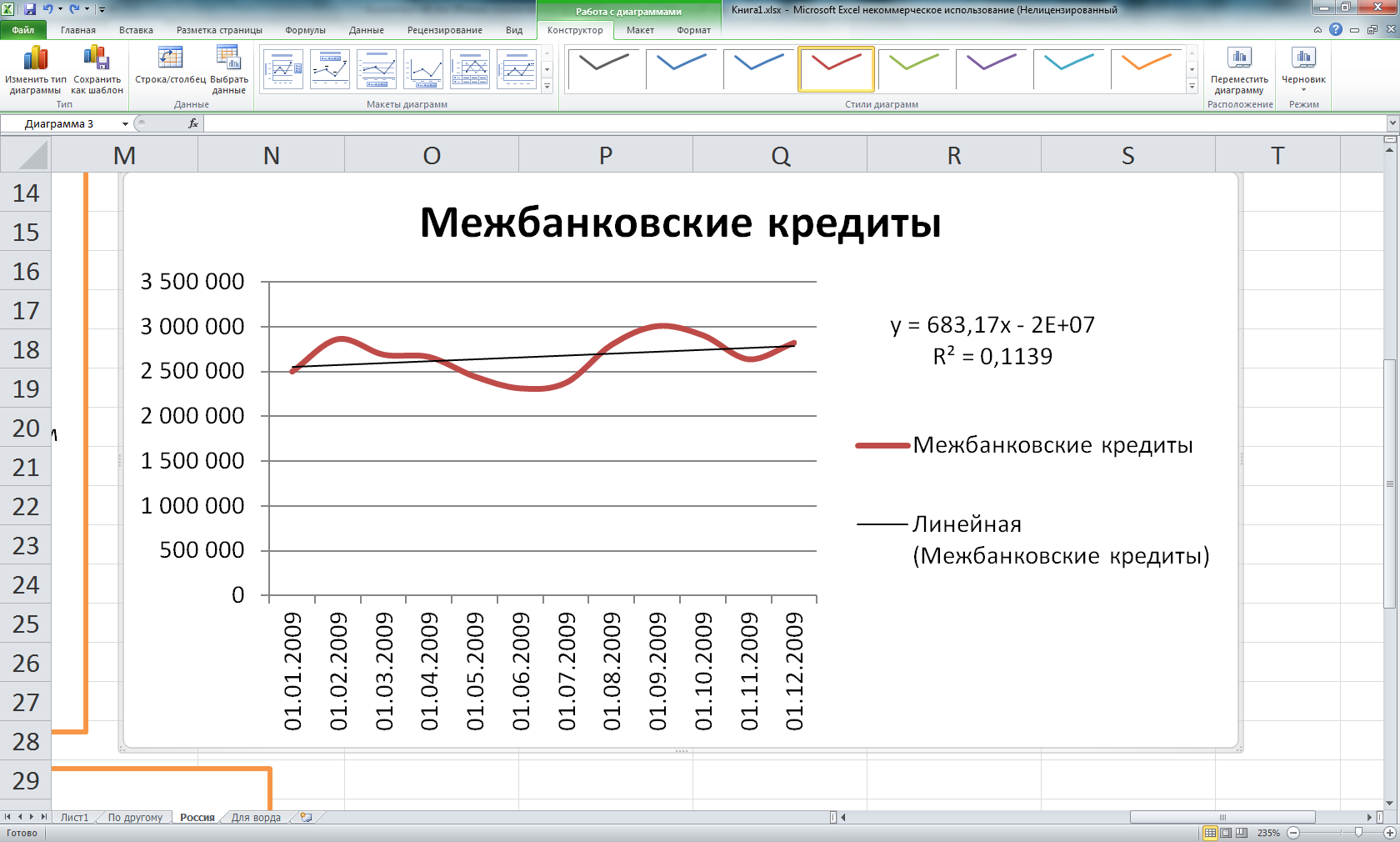Expand the Макеты диаграмм gallery

click(x=547, y=87)
